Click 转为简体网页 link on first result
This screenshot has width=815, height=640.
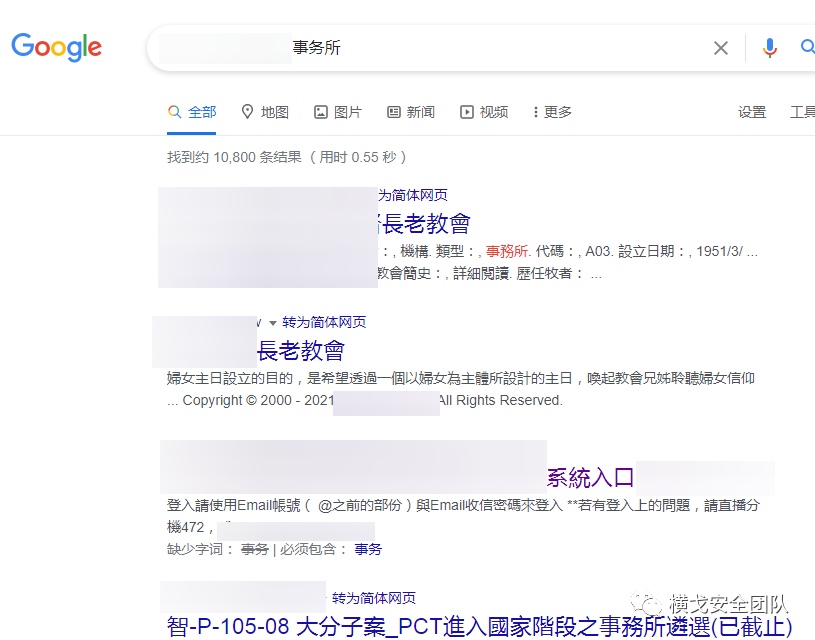[413, 195]
